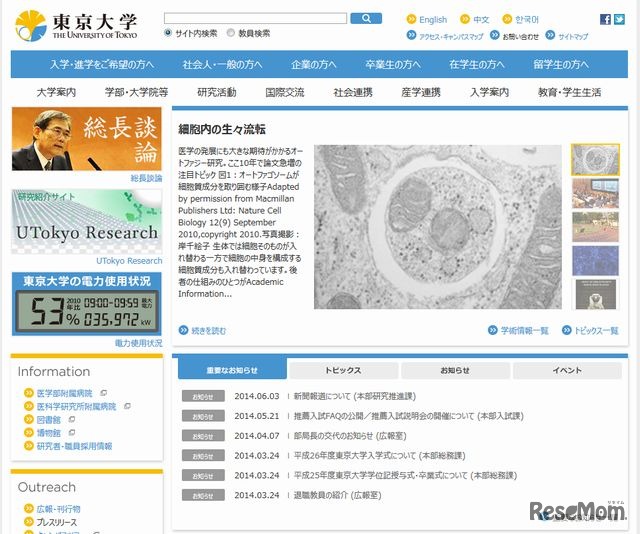This screenshot has height=534, width=640.
Task: Open 平成26年度東京大学入学式 notice
Action: [x=380, y=456]
